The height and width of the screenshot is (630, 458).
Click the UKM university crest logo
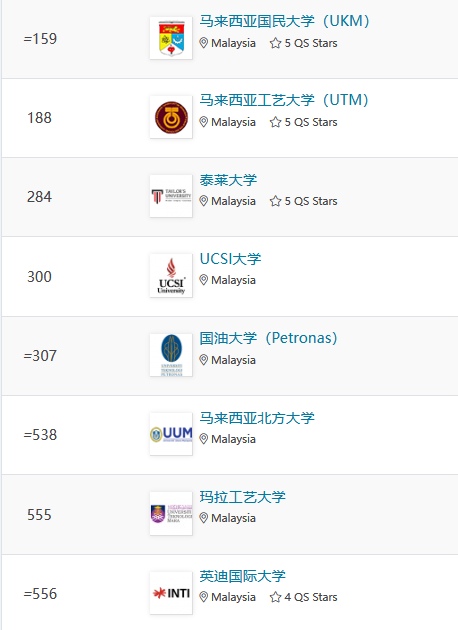(171, 38)
